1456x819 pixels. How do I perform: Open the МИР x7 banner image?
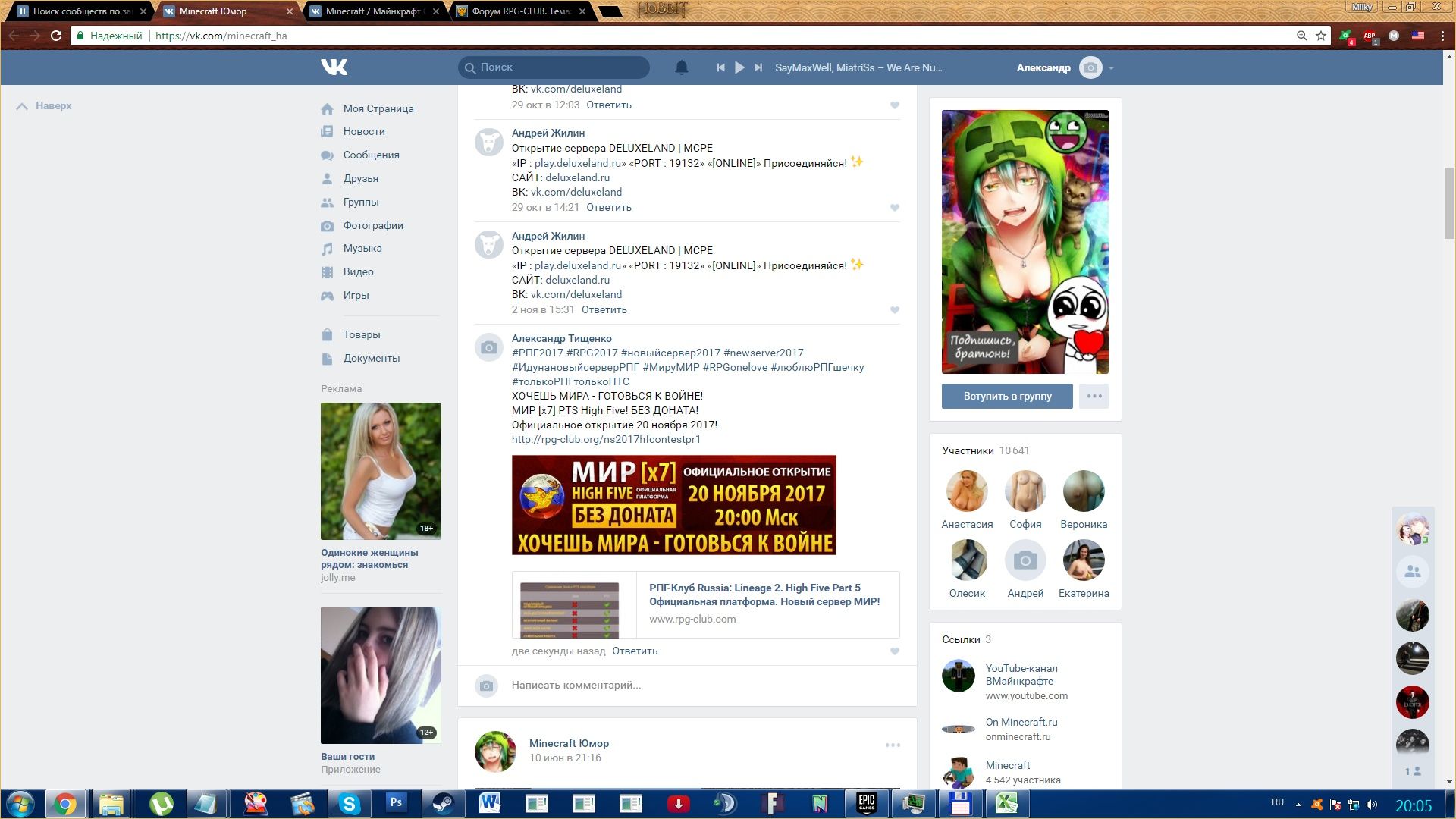point(673,505)
